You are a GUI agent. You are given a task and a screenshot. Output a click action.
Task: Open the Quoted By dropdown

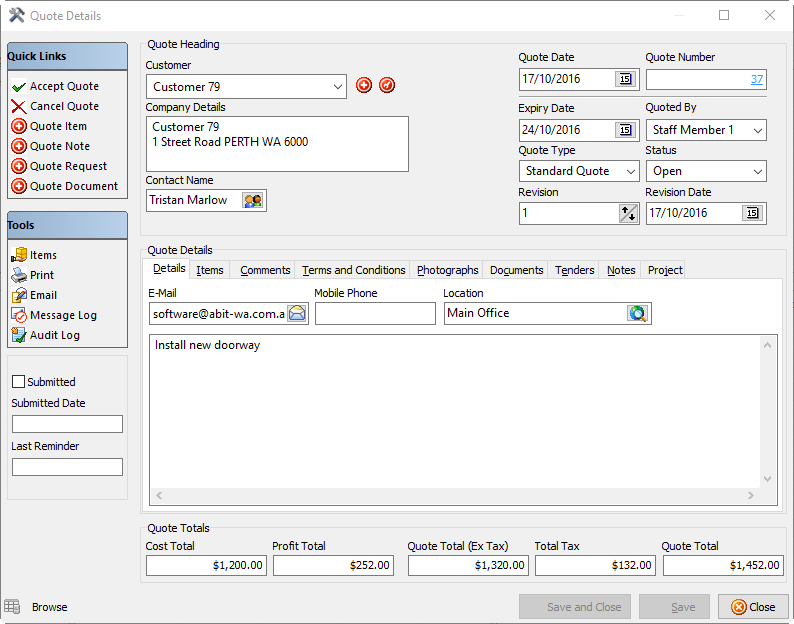point(756,130)
